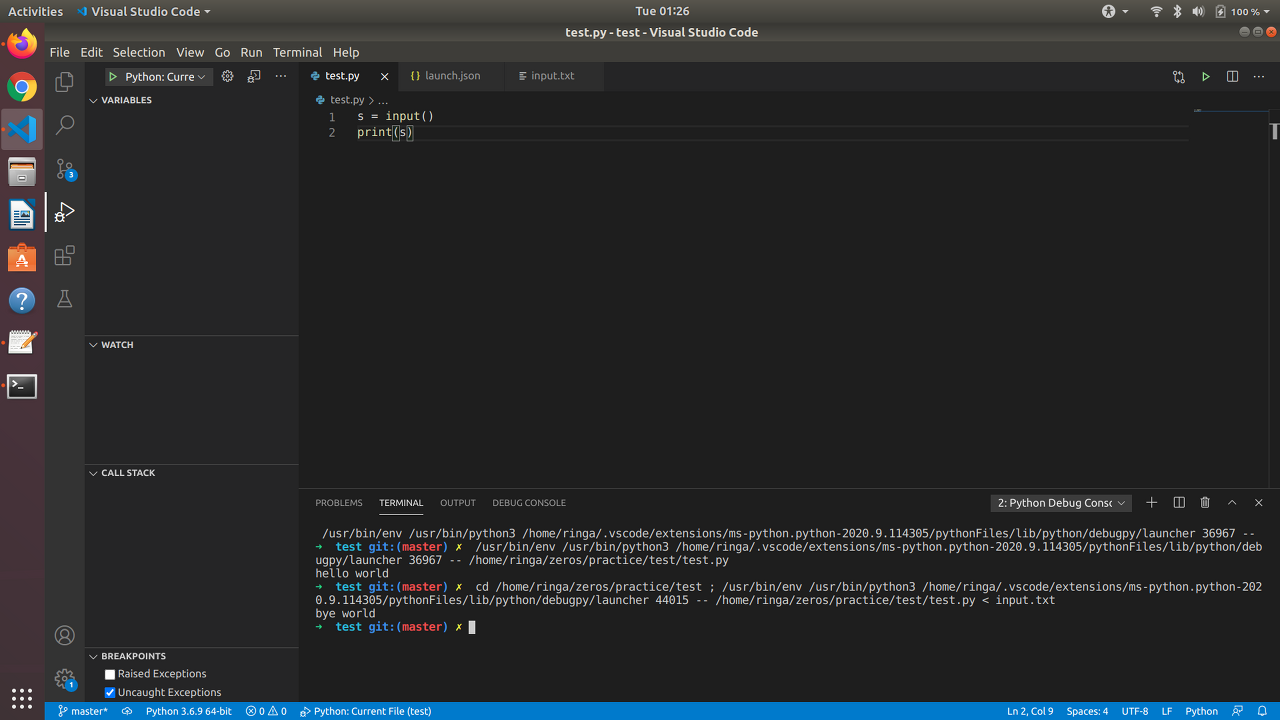This screenshot has height=720, width=1280.
Task: Open Google Chrome from the dock
Action: 22,87
